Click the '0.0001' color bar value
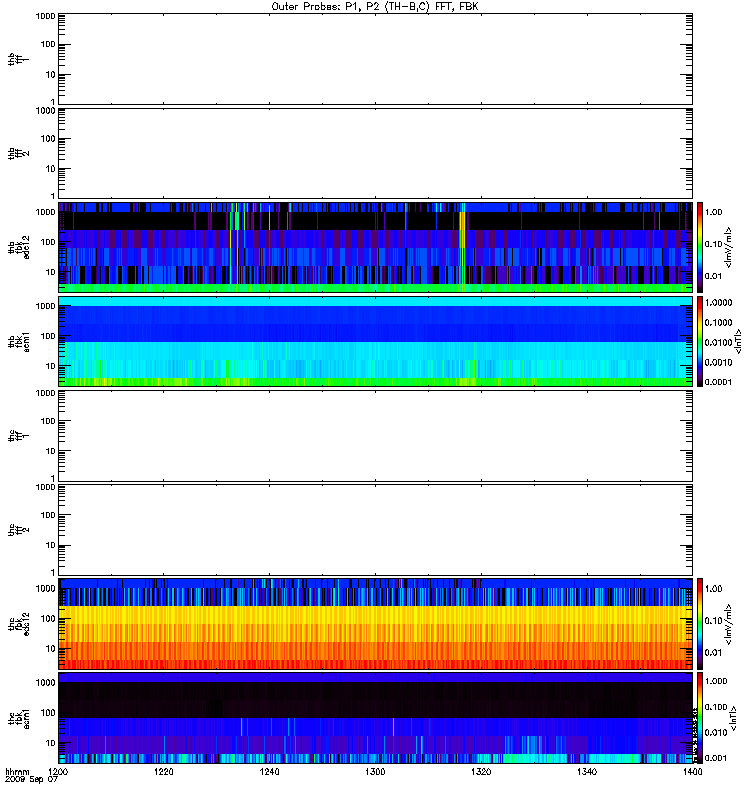750x800 pixels. click(718, 382)
